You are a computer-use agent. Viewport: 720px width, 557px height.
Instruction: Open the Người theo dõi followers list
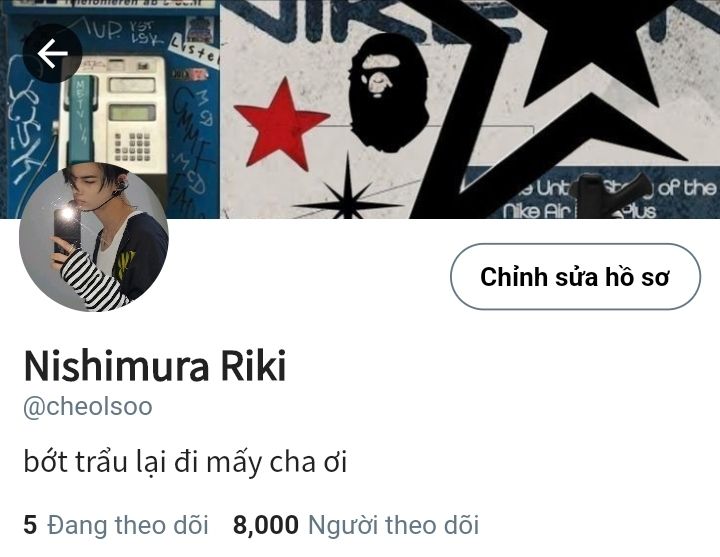click(x=356, y=525)
